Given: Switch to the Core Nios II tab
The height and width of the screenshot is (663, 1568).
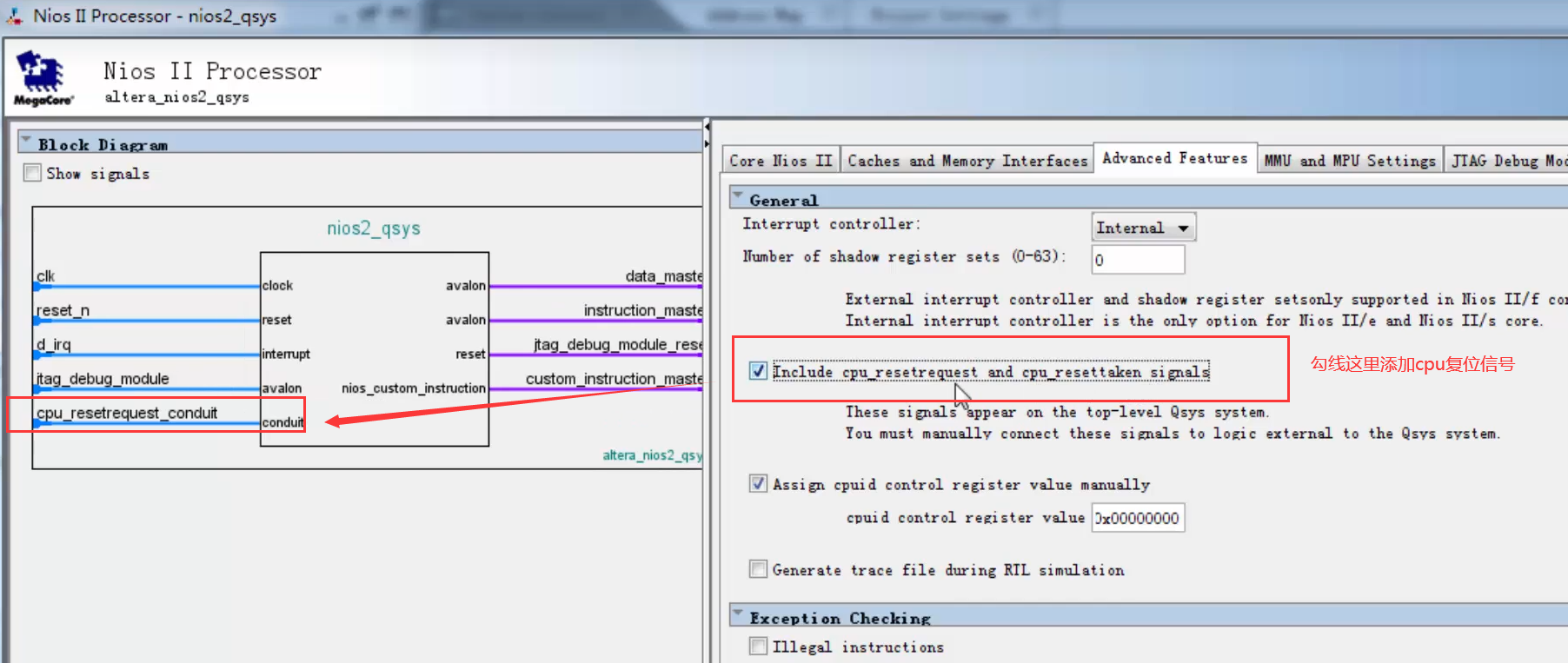Looking at the screenshot, I should tap(781, 161).
